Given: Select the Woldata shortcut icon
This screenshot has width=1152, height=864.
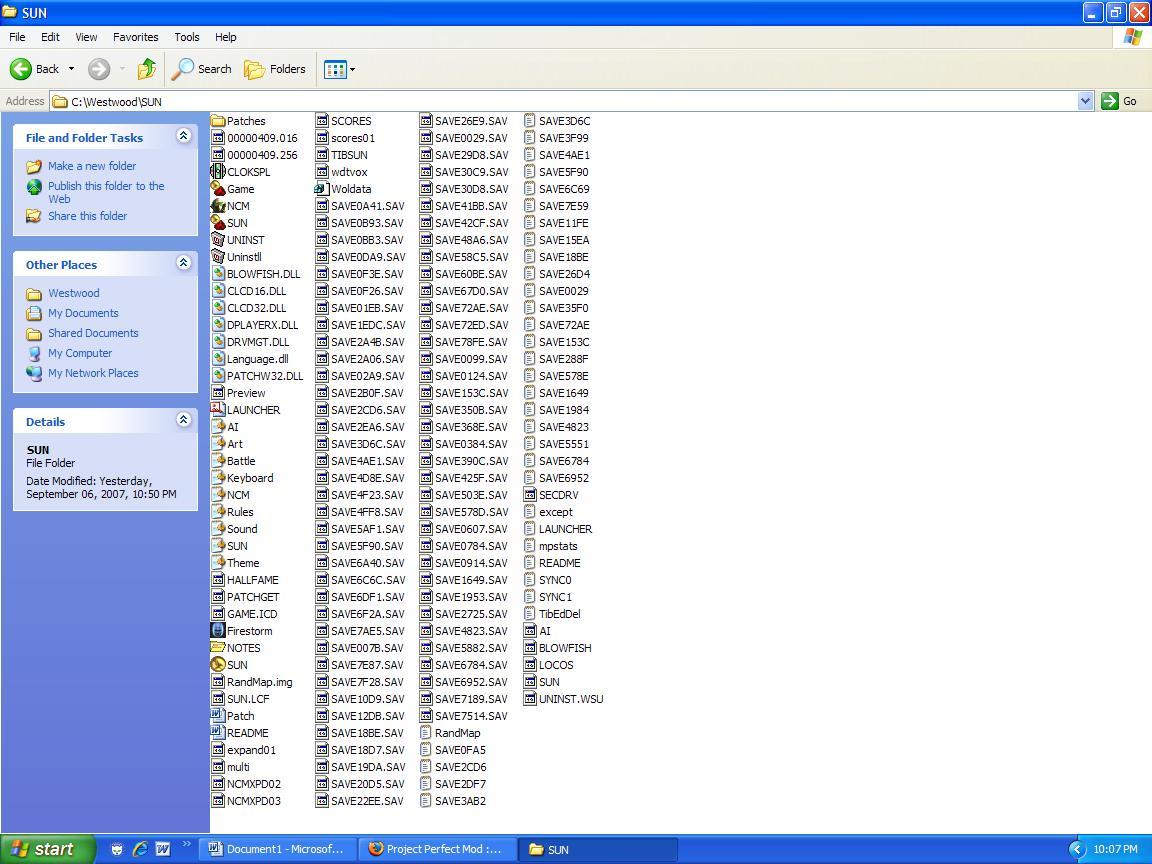Looking at the screenshot, I should pyautogui.click(x=322, y=189).
